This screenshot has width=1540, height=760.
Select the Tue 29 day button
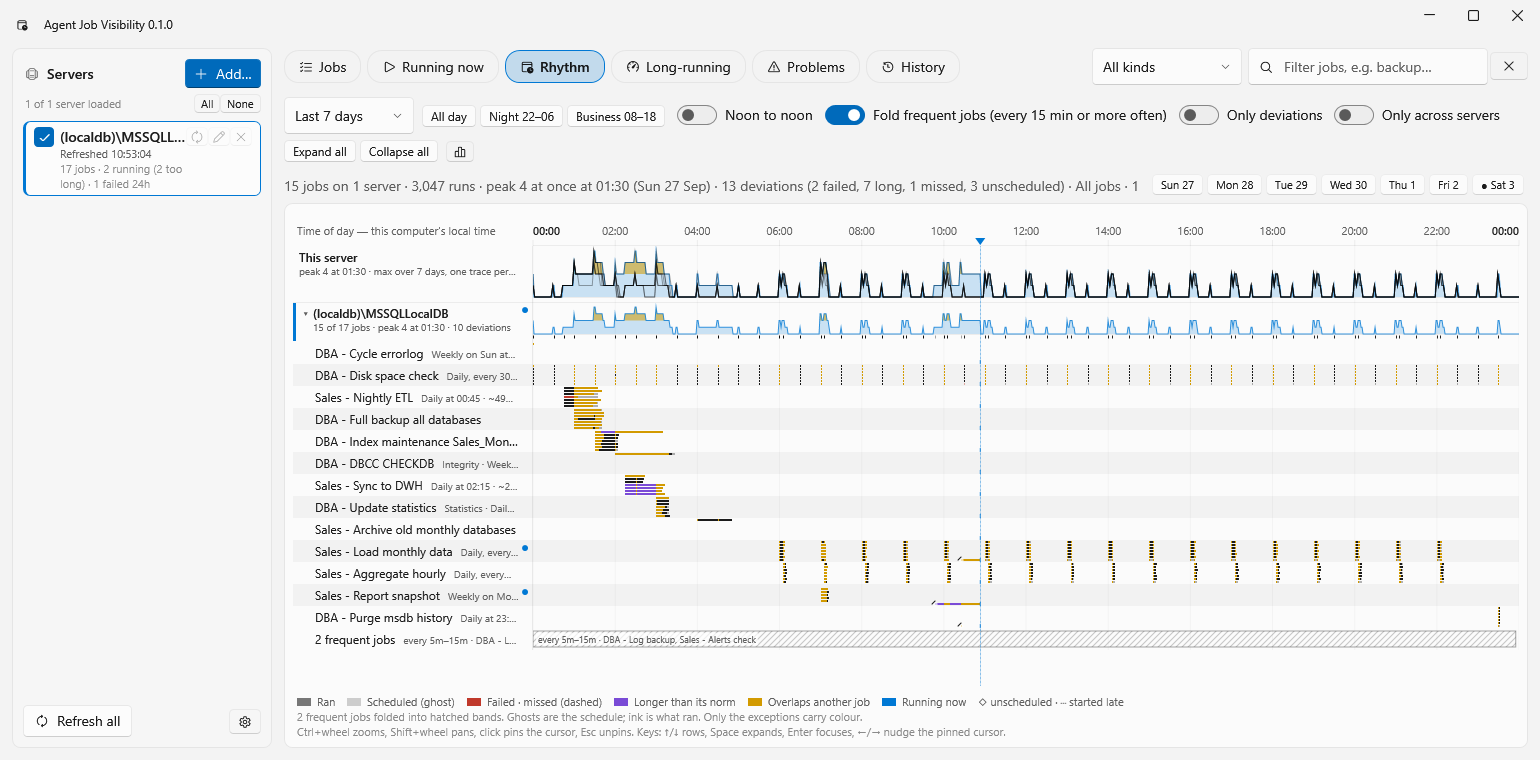click(x=1292, y=185)
